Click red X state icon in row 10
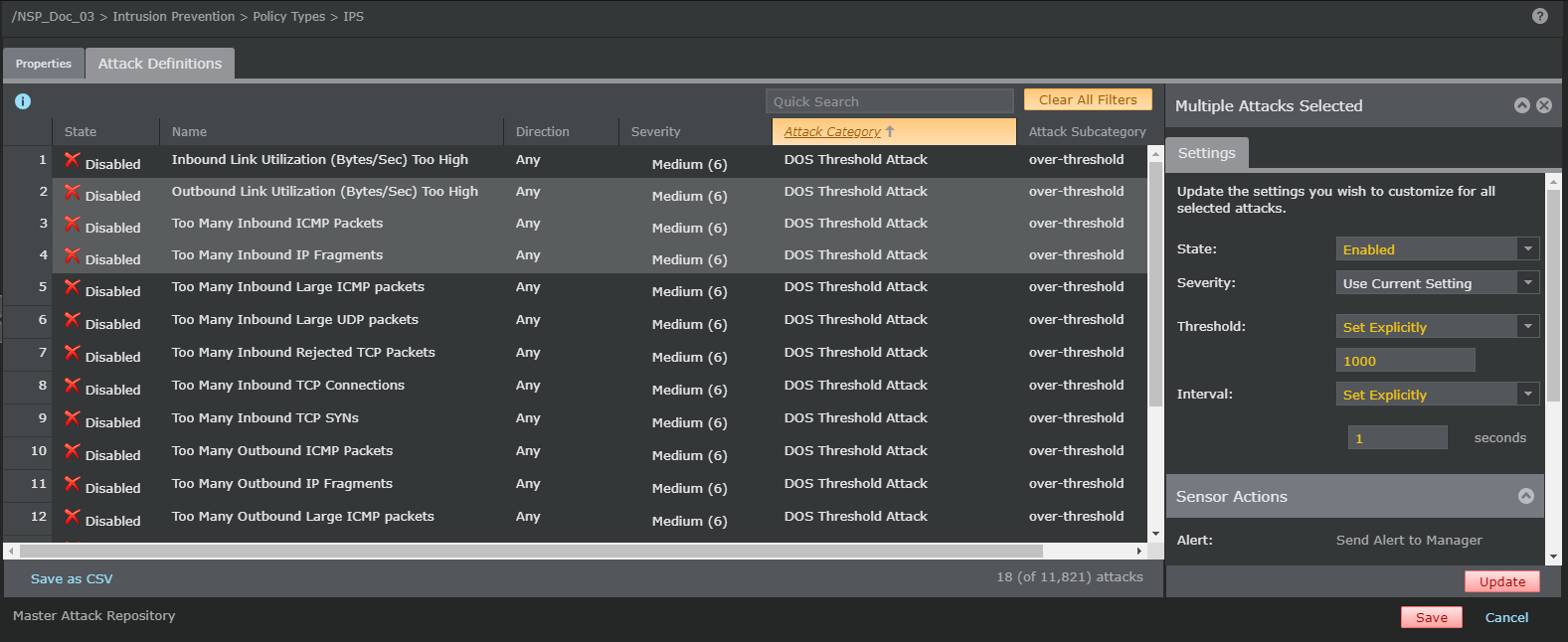Viewport: 1568px width, 642px height. click(73, 451)
